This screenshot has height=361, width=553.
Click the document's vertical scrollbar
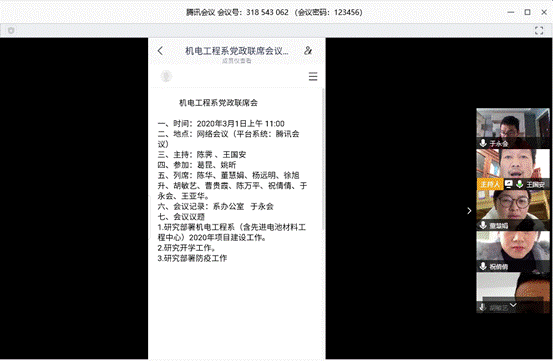tap(323, 159)
